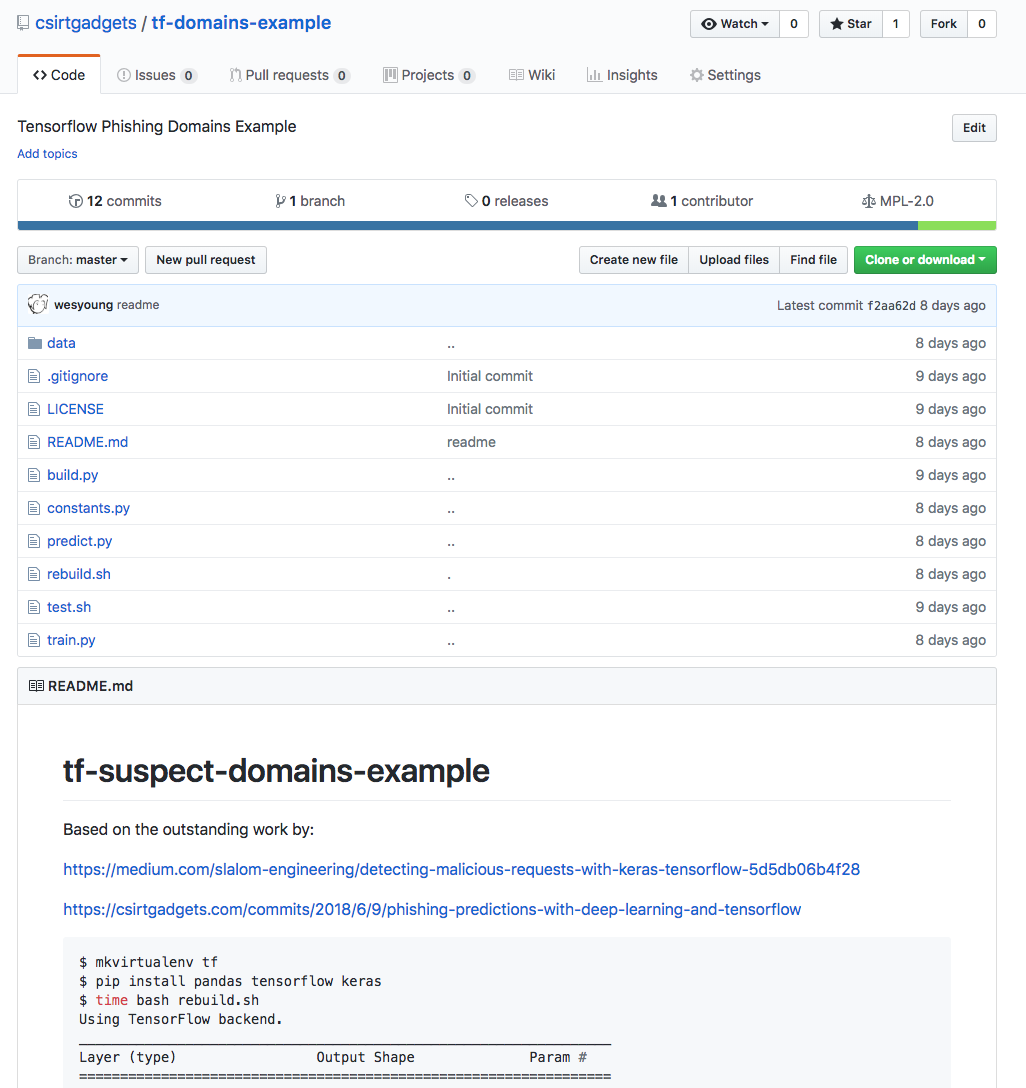
Task: Open the Watch dropdown
Action: 735,24
